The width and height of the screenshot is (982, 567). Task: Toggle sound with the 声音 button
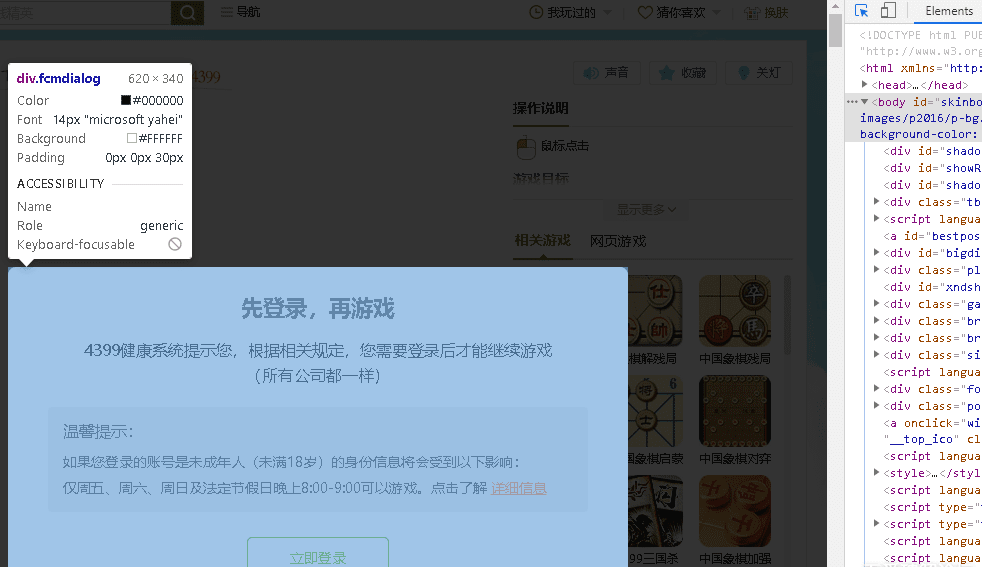pos(606,73)
